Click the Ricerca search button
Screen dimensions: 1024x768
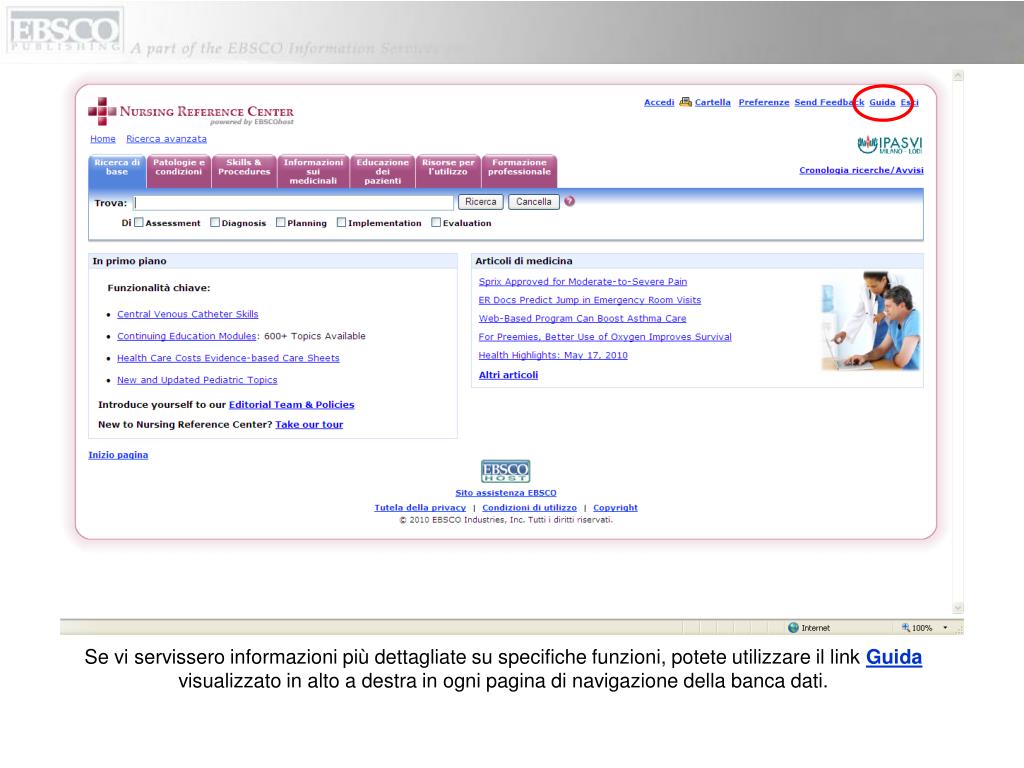(x=481, y=202)
